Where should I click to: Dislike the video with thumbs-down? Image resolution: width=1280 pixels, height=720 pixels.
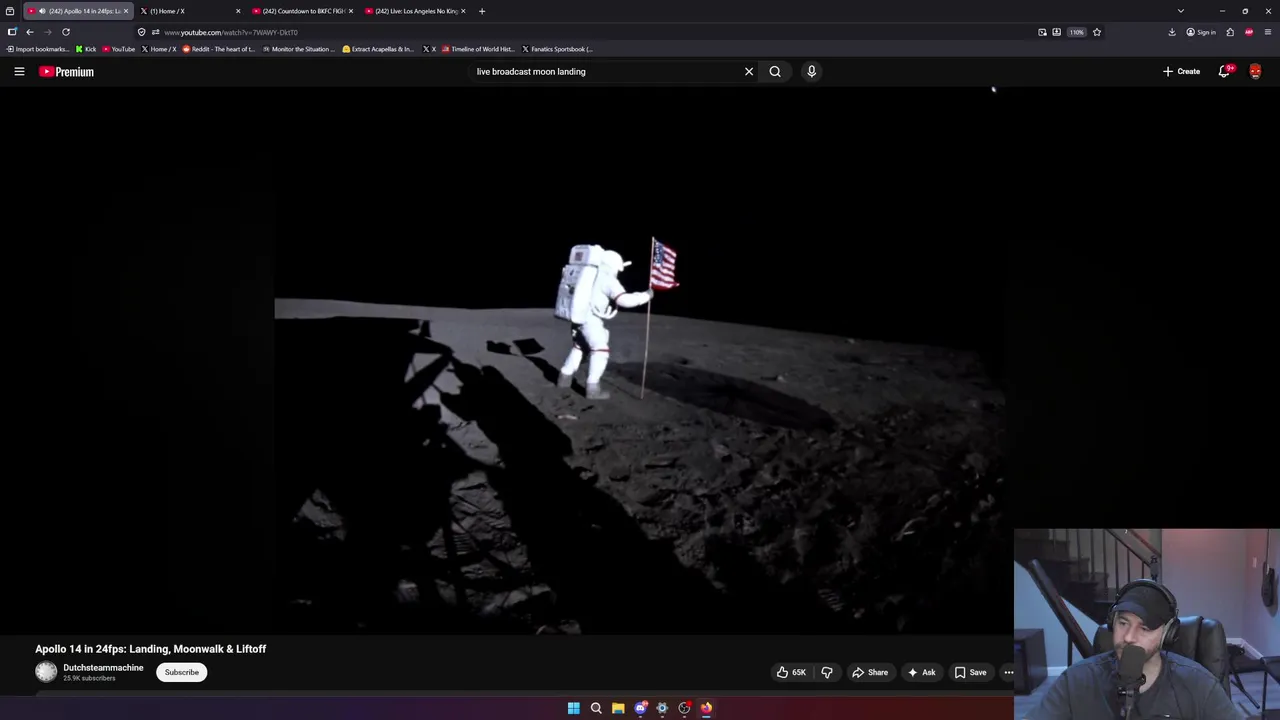coord(827,672)
